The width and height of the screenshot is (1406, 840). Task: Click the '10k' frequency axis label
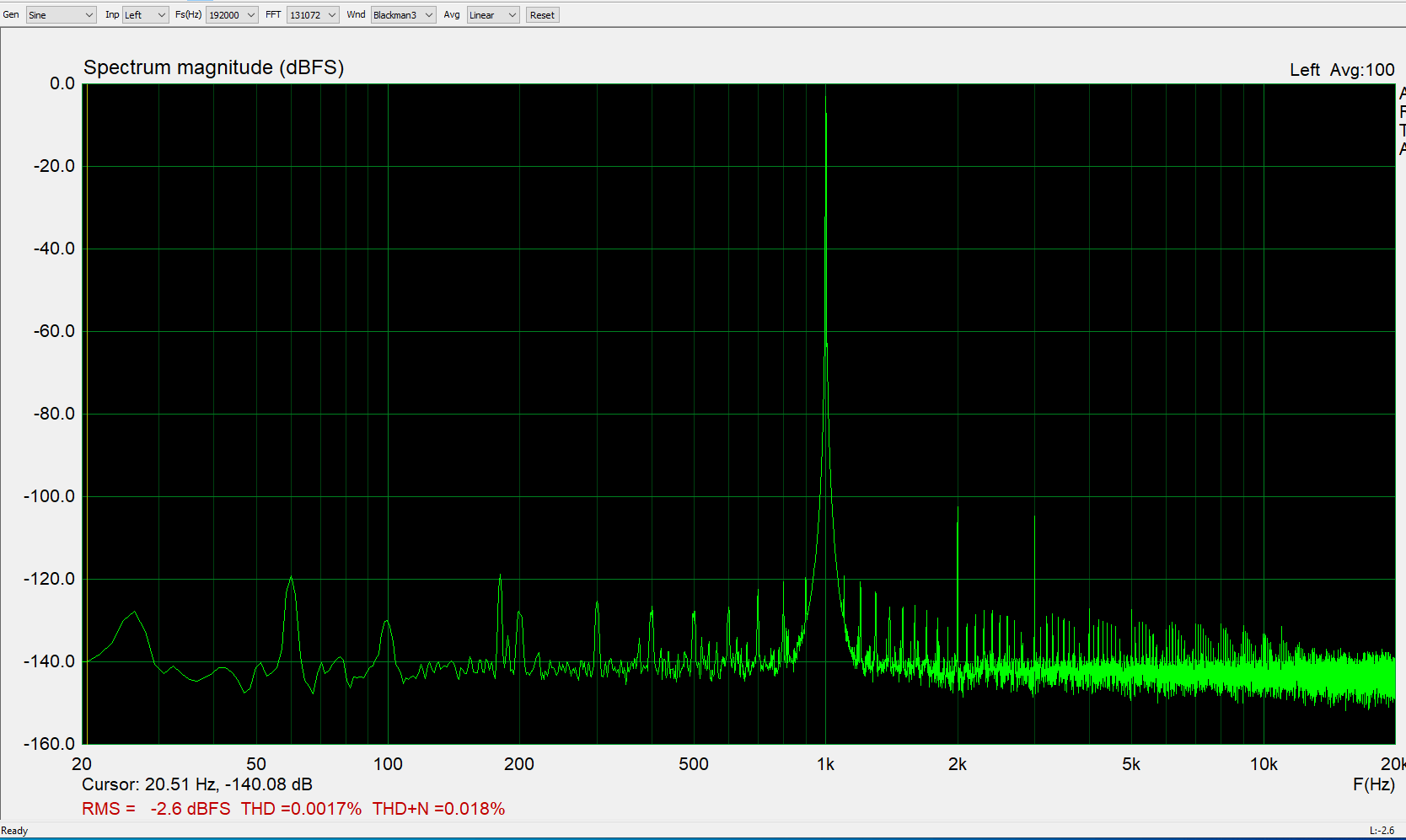[1264, 764]
